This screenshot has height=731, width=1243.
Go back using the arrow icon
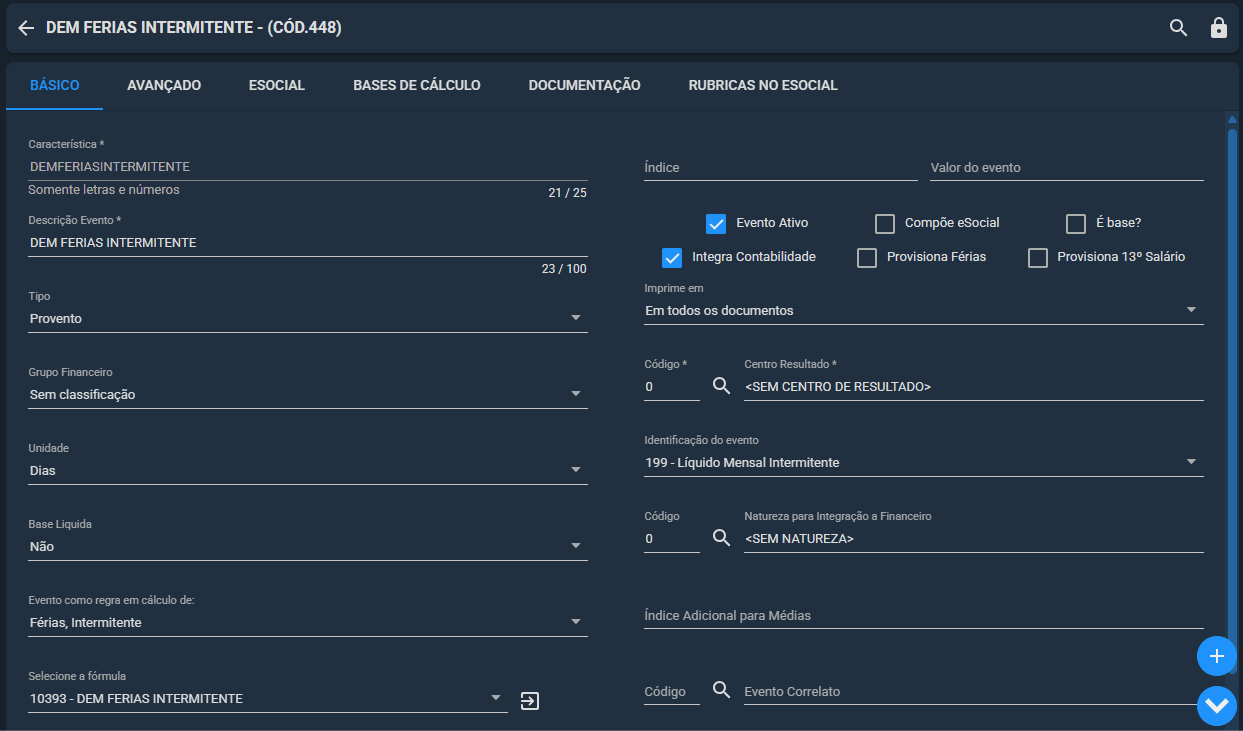26,28
